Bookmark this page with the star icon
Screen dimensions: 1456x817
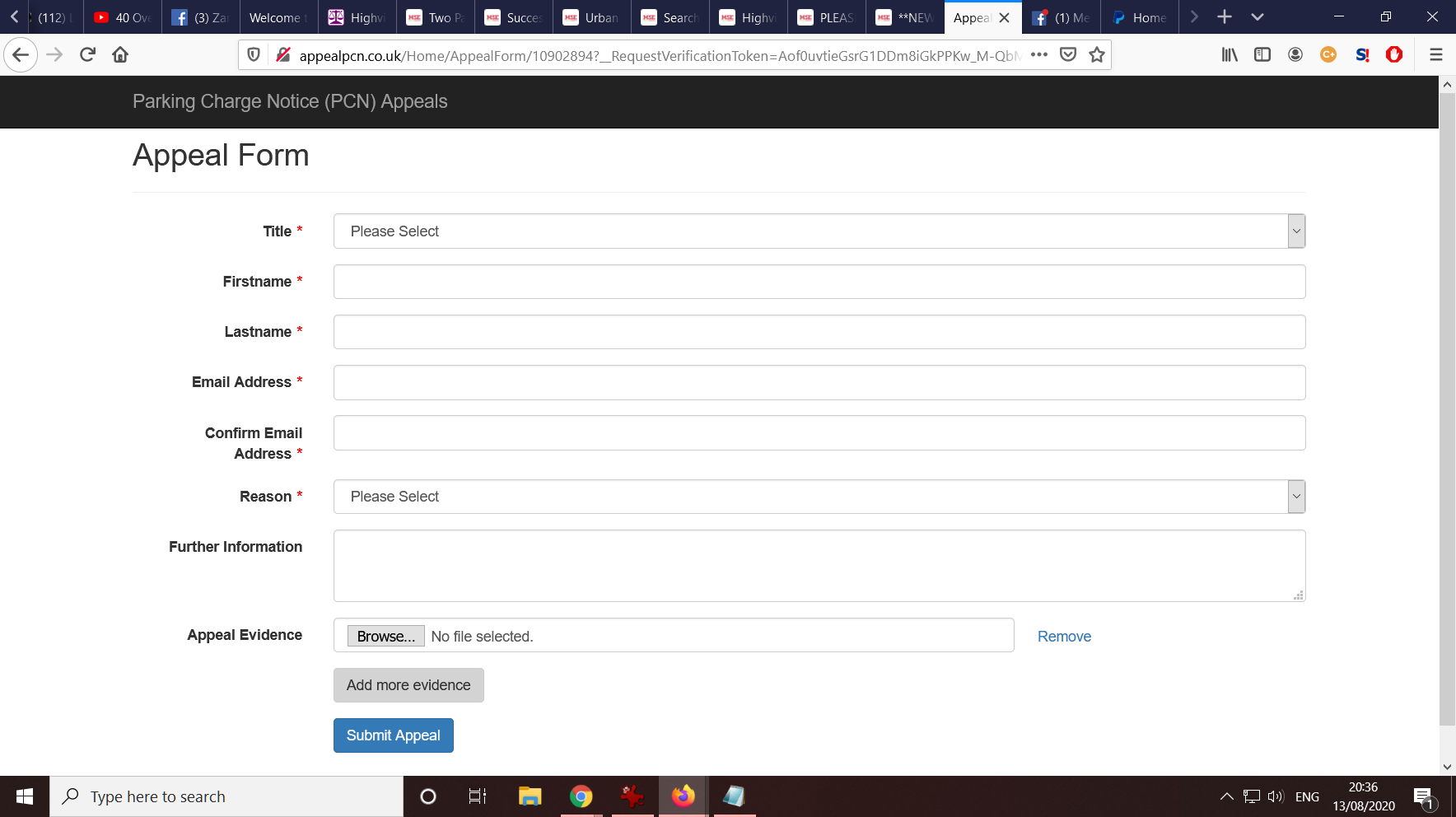tap(1096, 55)
